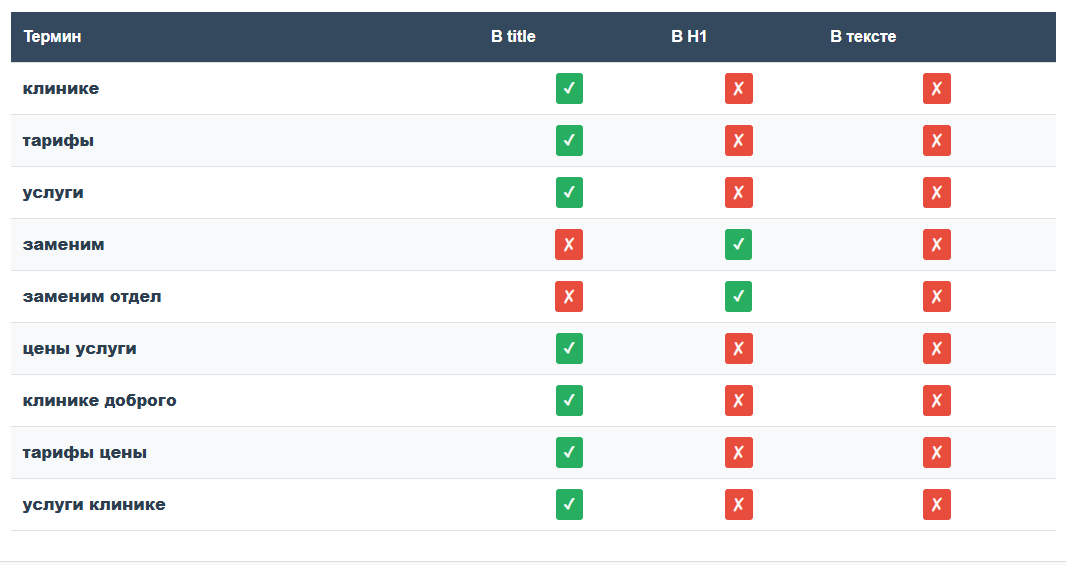This screenshot has width=1066, height=565.
Task: Click red cross in H1 column for клинике
Action: click(738, 88)
